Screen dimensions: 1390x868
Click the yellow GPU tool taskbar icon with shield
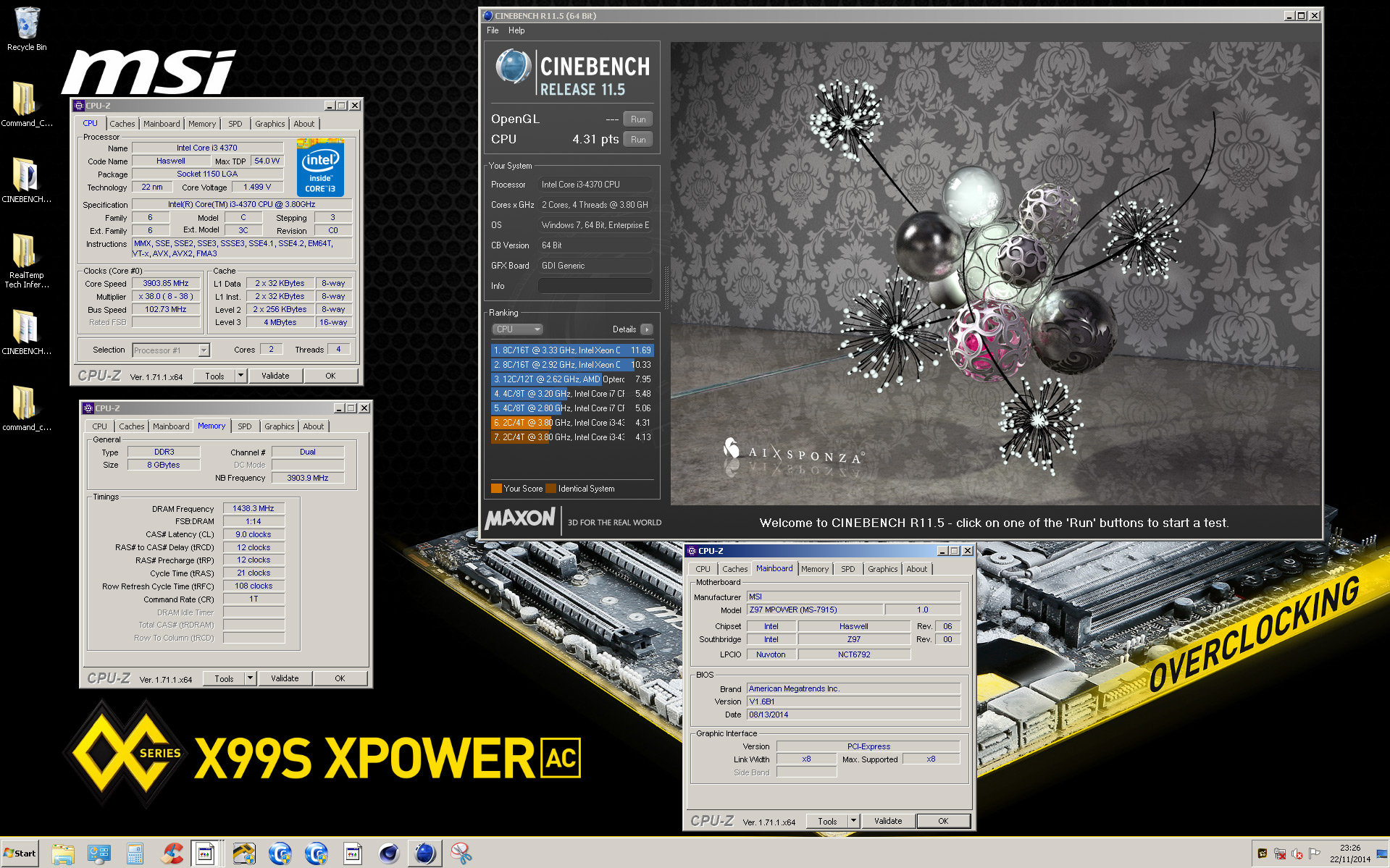[244, 854]
